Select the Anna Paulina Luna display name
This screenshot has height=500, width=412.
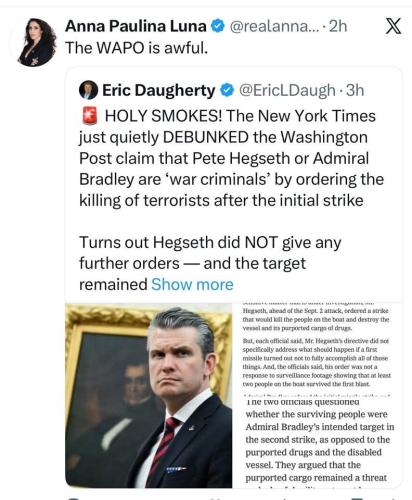point(136,26)
